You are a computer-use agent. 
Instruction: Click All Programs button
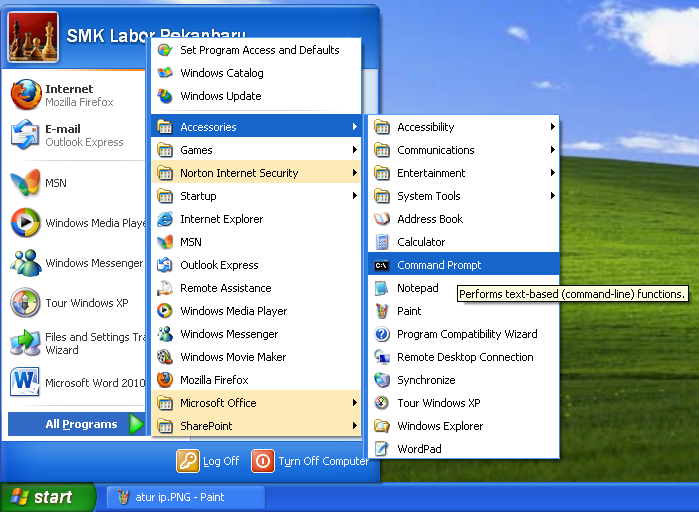77,424
